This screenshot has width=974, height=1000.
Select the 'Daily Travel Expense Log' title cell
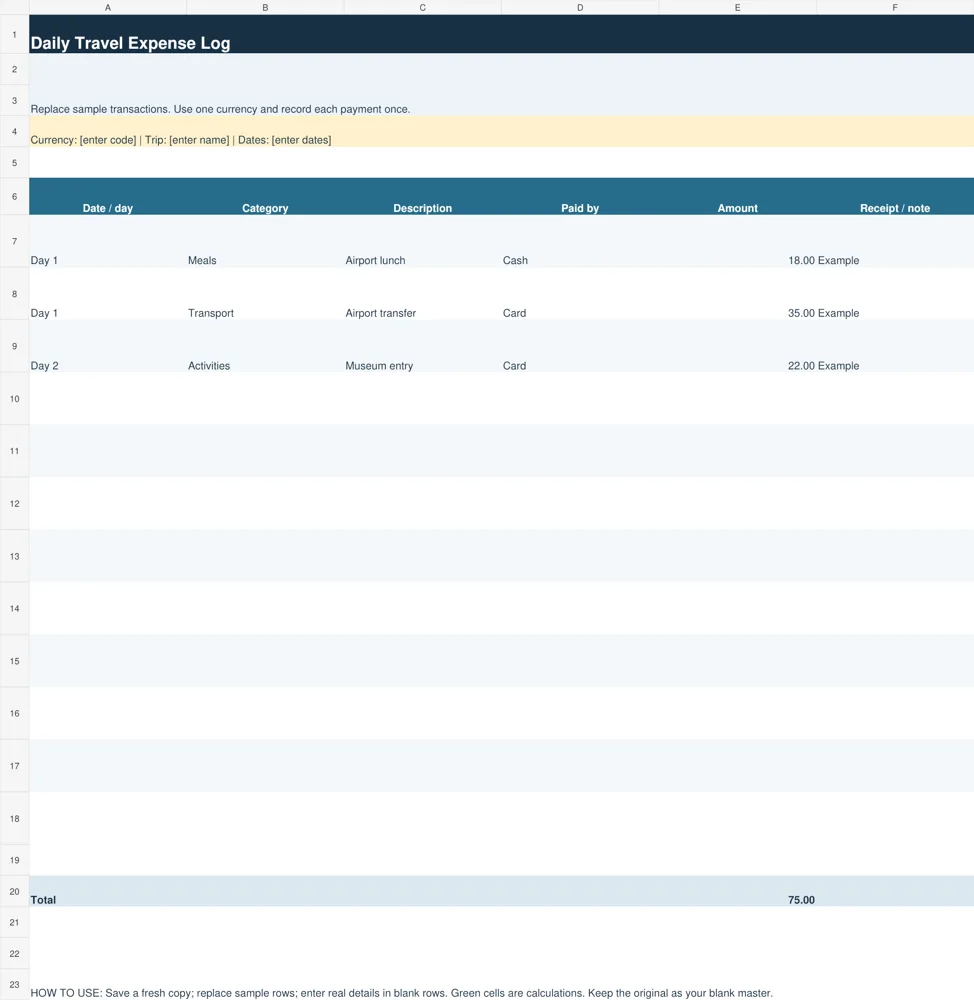(501, 34)
